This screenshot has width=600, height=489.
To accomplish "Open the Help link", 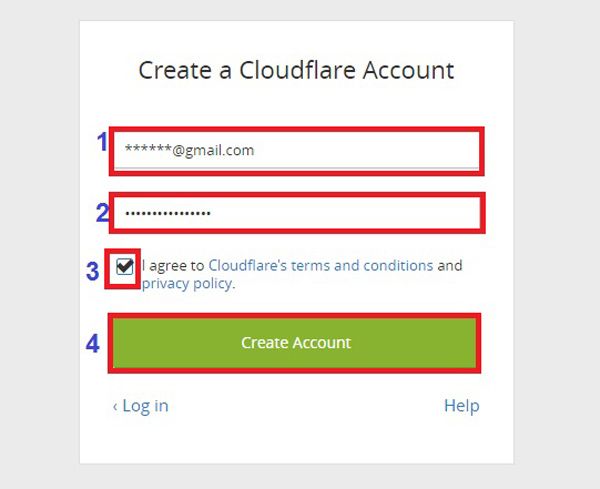I will coord(461,405).
